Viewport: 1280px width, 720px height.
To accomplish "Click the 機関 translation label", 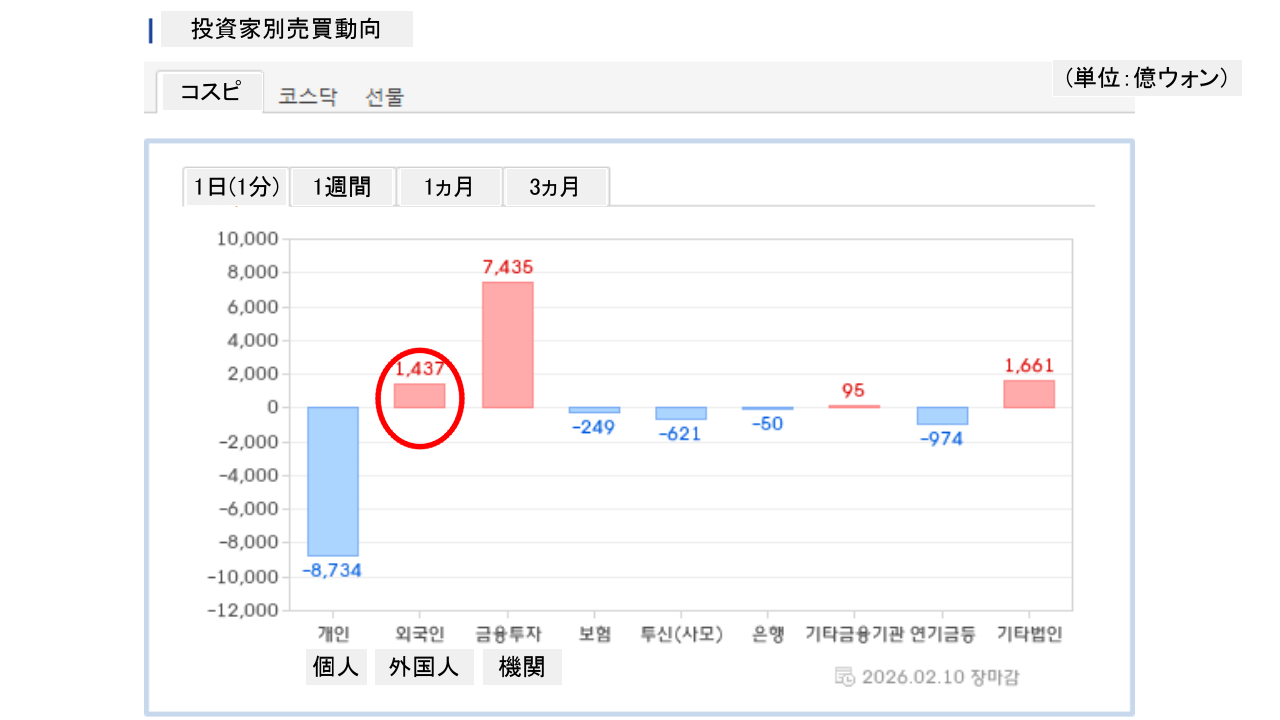I will pos(522,667).
